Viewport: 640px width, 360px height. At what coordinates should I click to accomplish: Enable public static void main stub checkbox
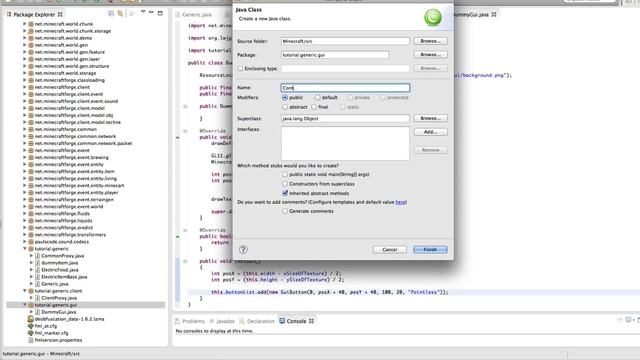pos(285,174)
